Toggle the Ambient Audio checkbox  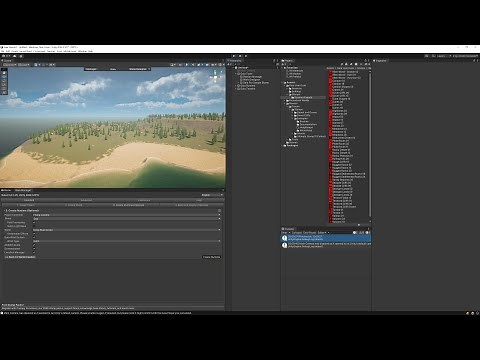pyautogui.click(x=34, y=245)
